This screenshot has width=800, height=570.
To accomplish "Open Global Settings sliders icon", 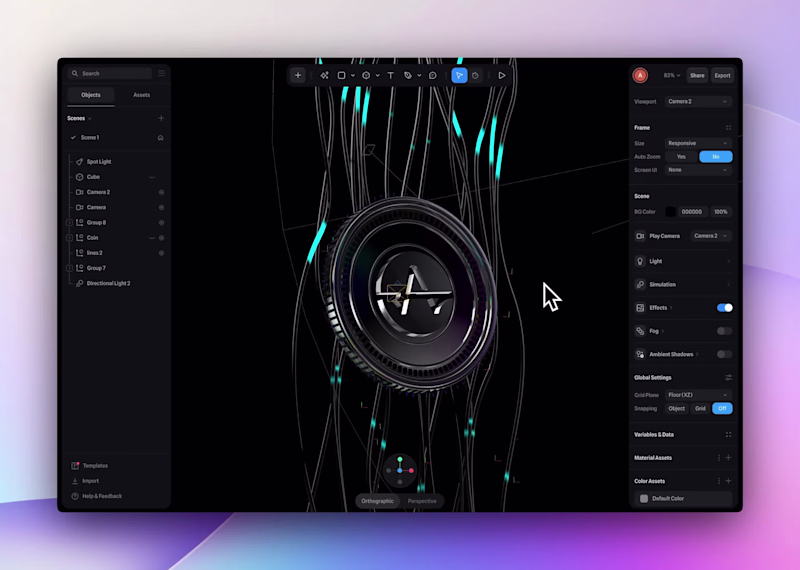I will pos(729,378).
